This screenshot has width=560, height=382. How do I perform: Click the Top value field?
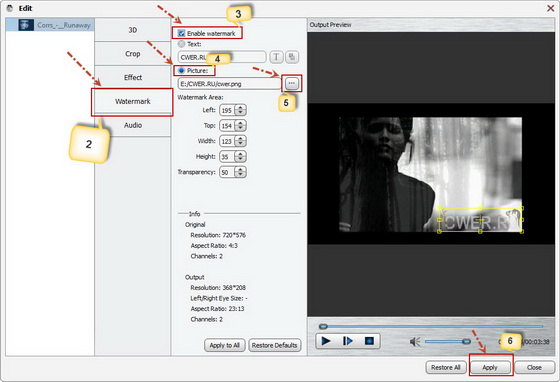(x=228, y=126)
